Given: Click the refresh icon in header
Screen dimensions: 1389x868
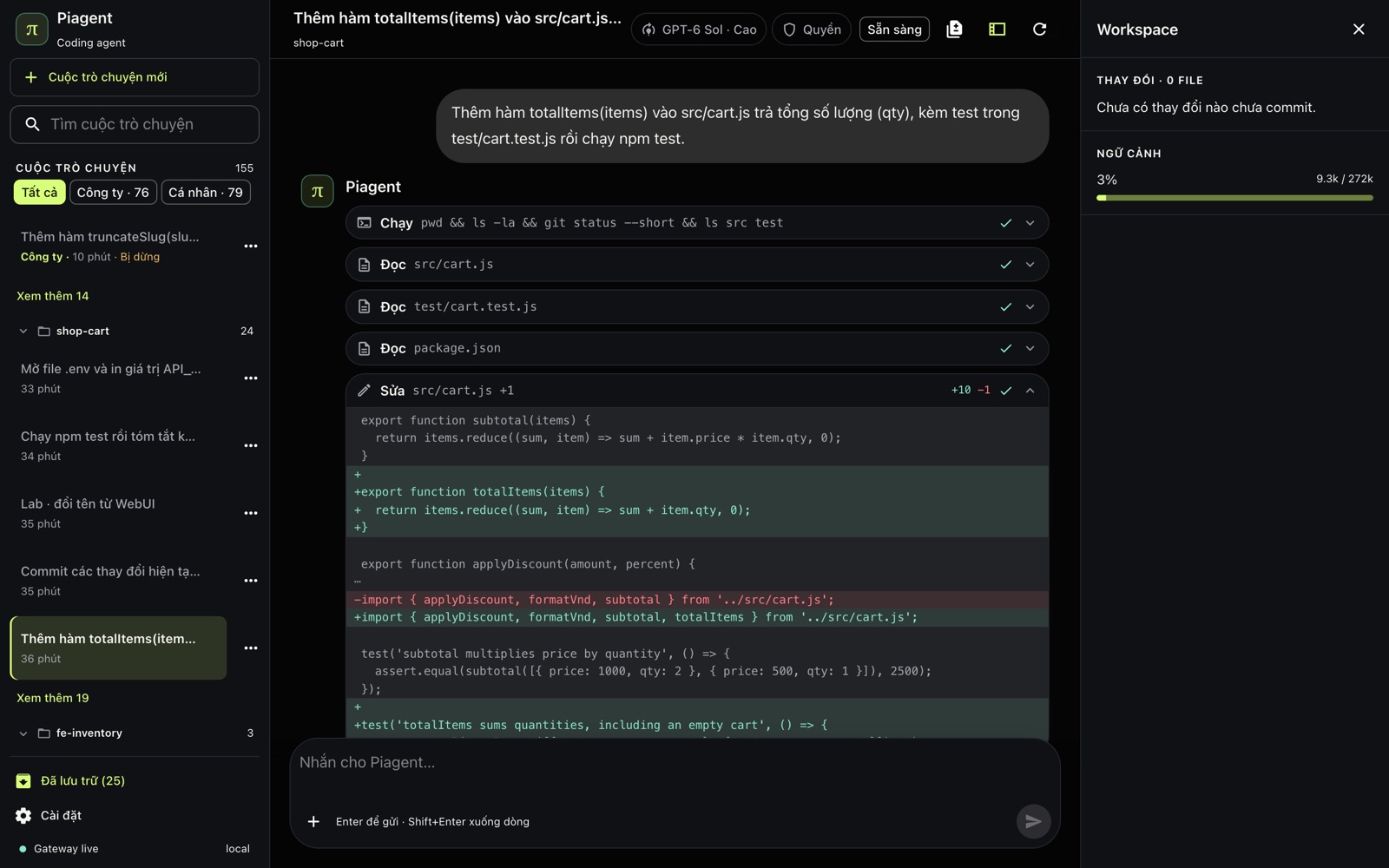Looking at the screenshot, I should (1039, 30).
